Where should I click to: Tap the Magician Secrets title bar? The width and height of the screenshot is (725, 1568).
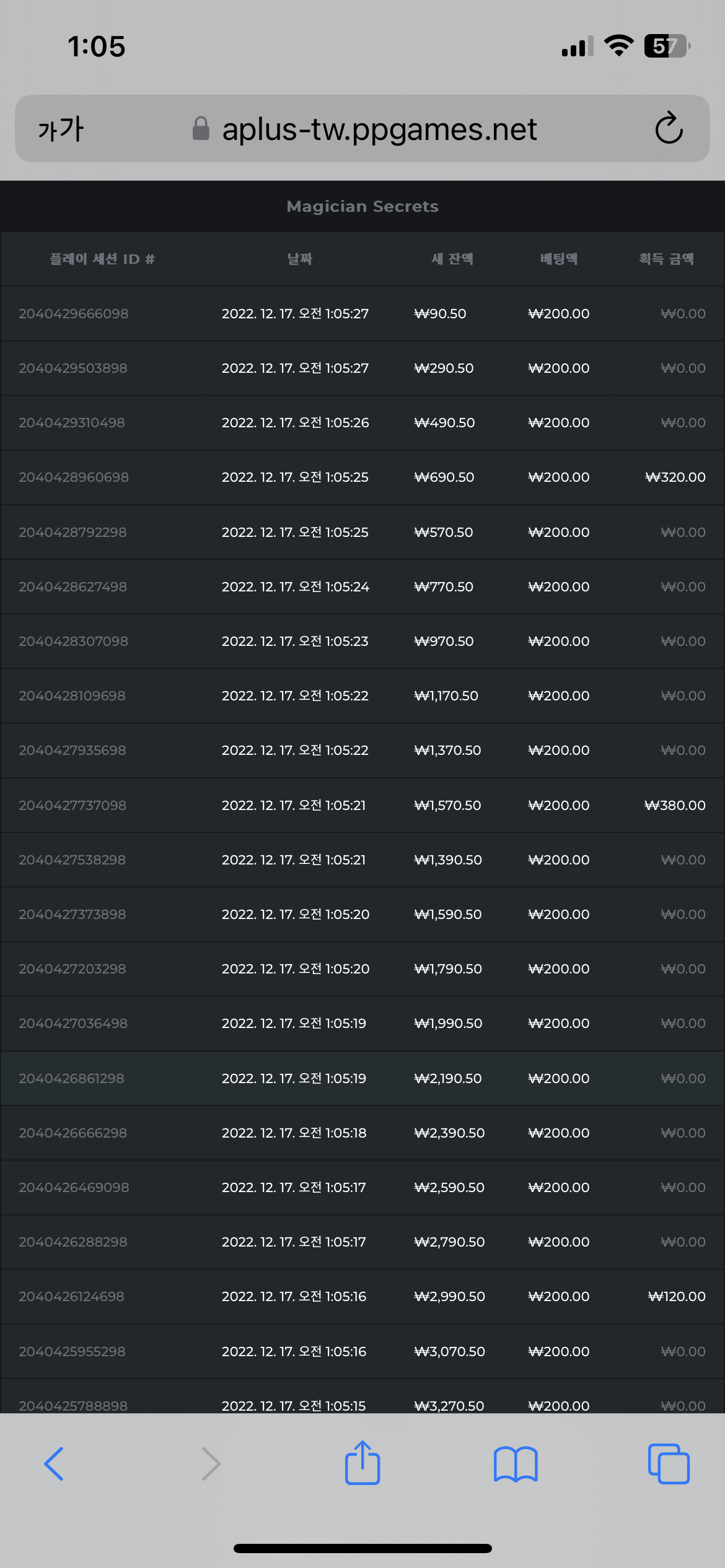362,206
